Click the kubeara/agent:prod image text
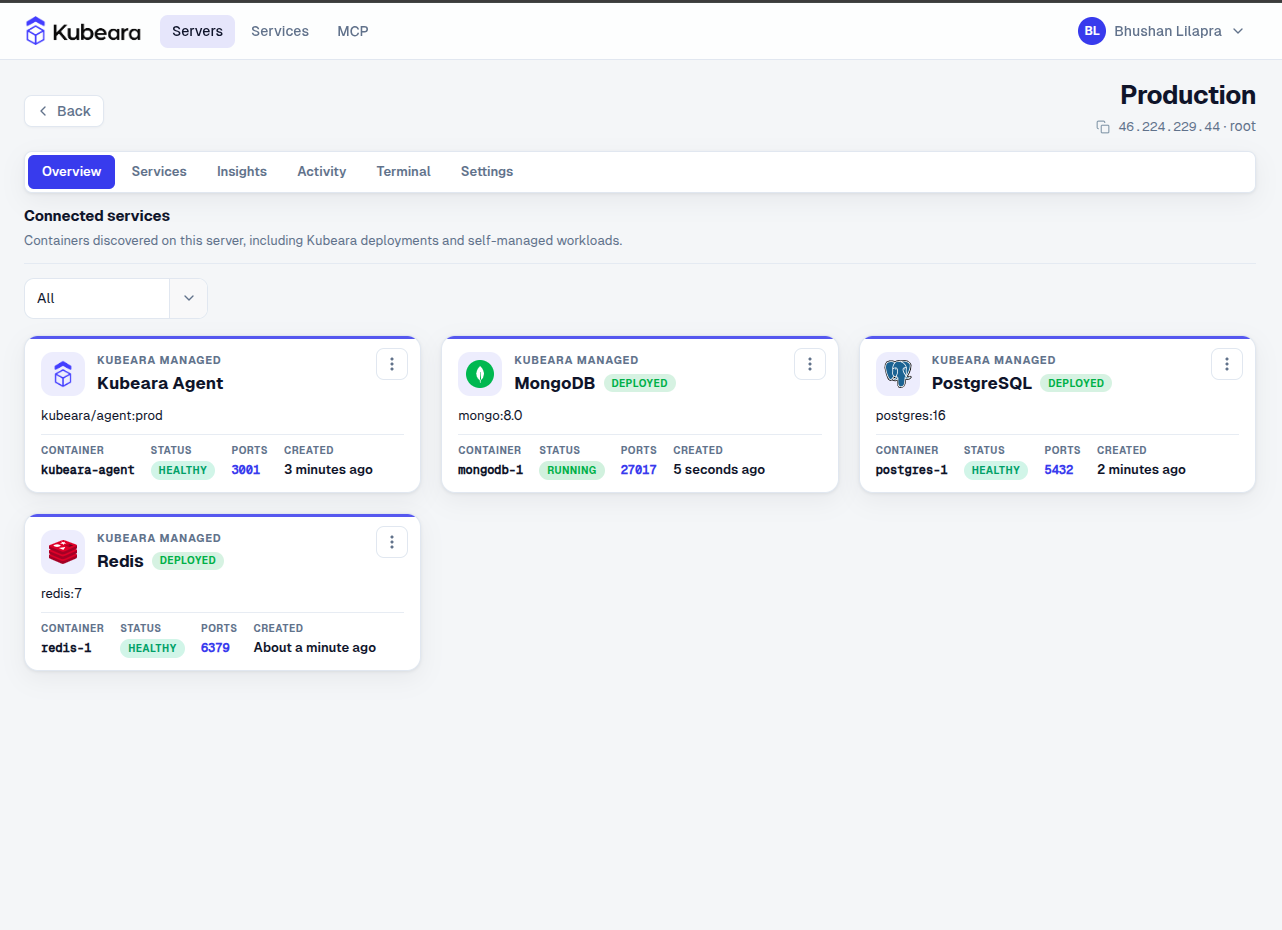 (x=102, y=416)
